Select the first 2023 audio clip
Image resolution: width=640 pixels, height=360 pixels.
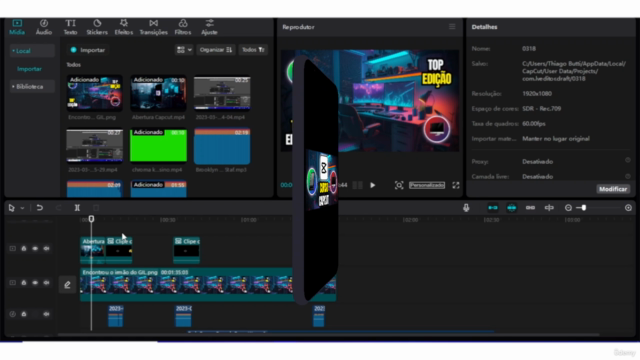[116, 316]
